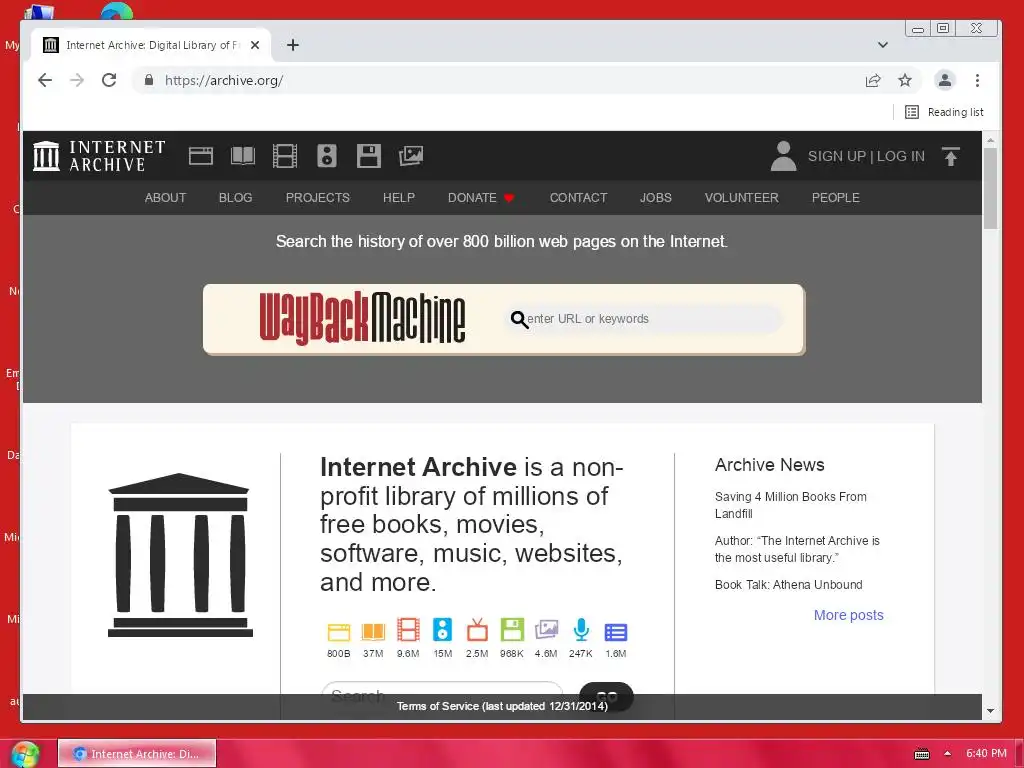Click the green software icon labeled 968K
The height and width of the screenshot is (768, 1024).
click(512, 630)
